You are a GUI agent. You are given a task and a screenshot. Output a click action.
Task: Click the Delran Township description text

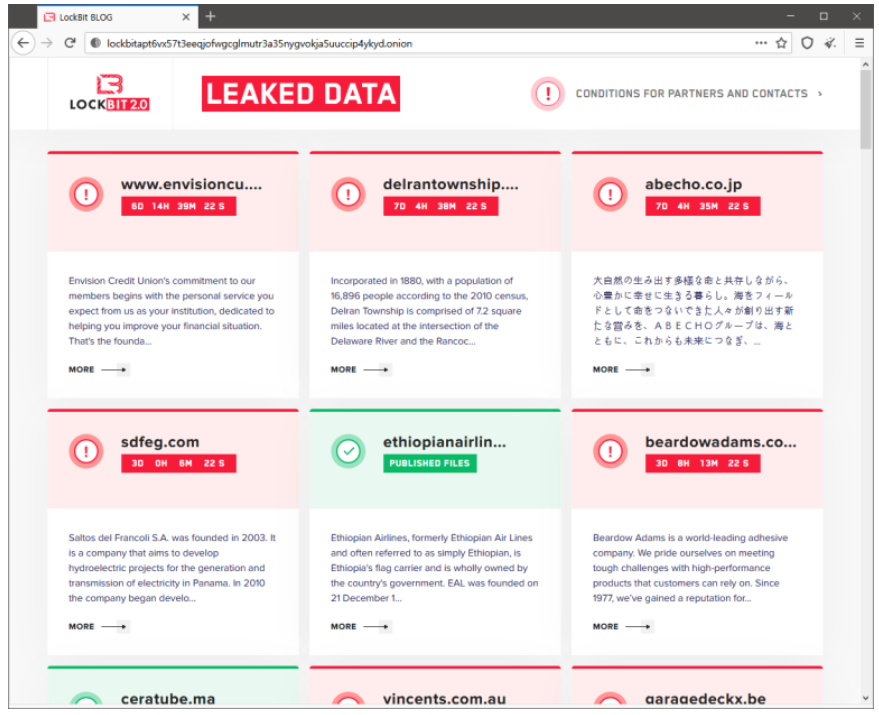429,311
